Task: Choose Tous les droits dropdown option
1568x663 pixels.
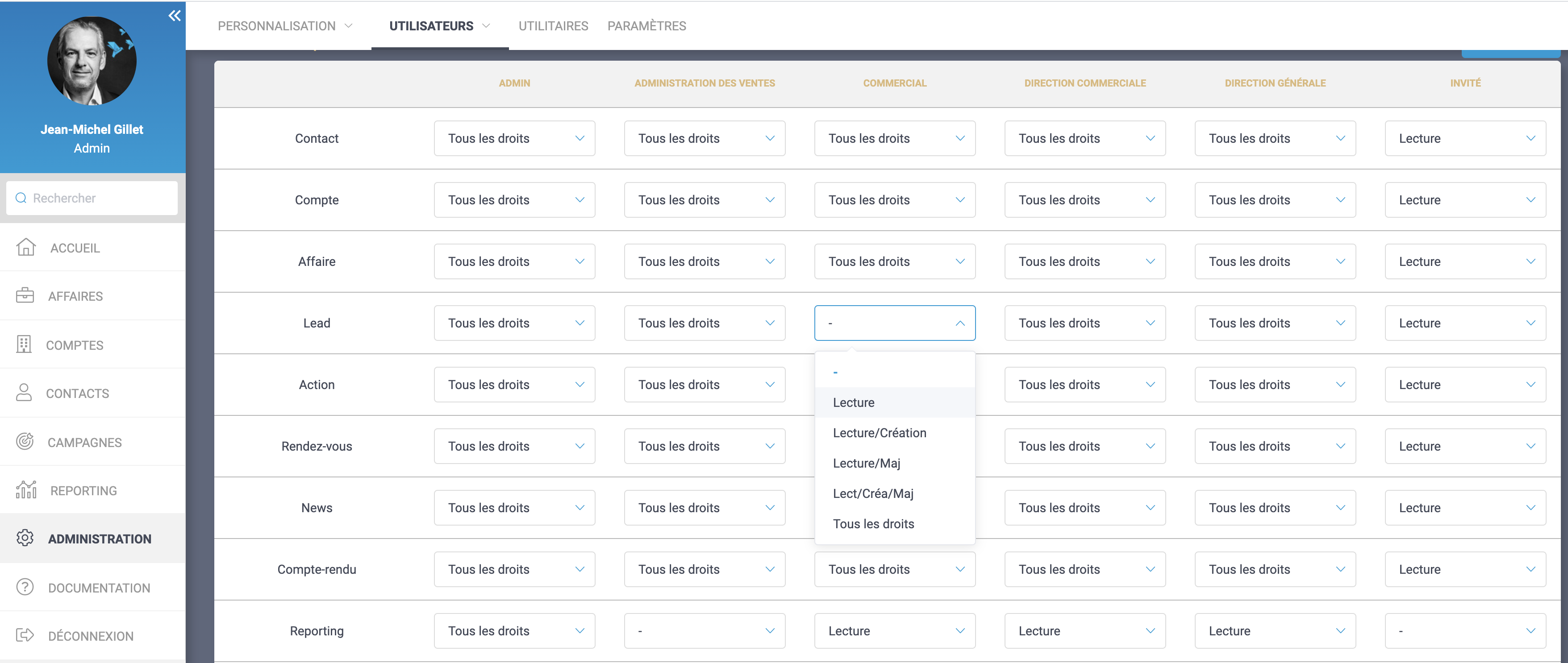Action: [x=873, y=524]
